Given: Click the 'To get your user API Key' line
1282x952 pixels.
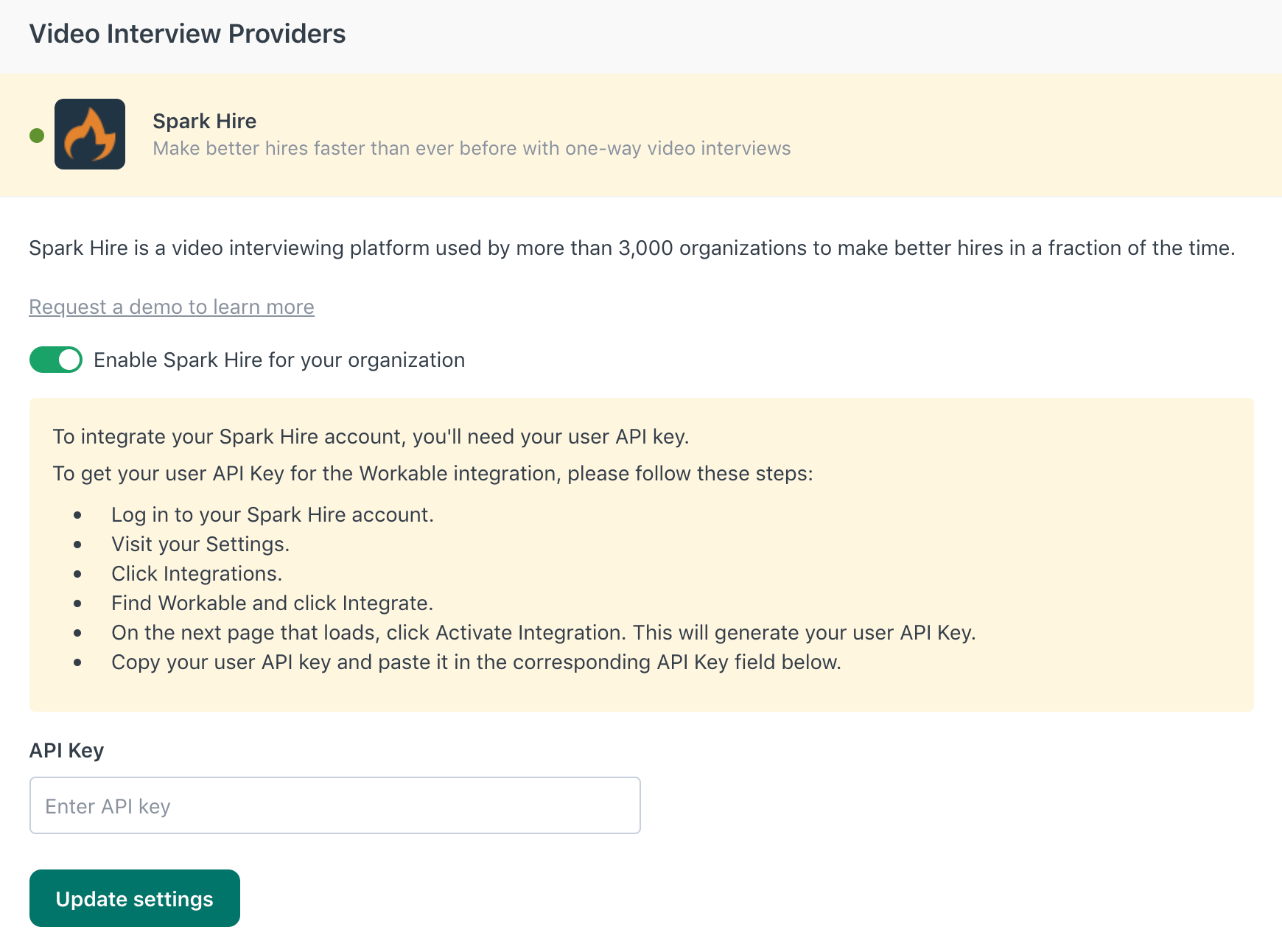Looking at the screenshot, I should [432, 473].
